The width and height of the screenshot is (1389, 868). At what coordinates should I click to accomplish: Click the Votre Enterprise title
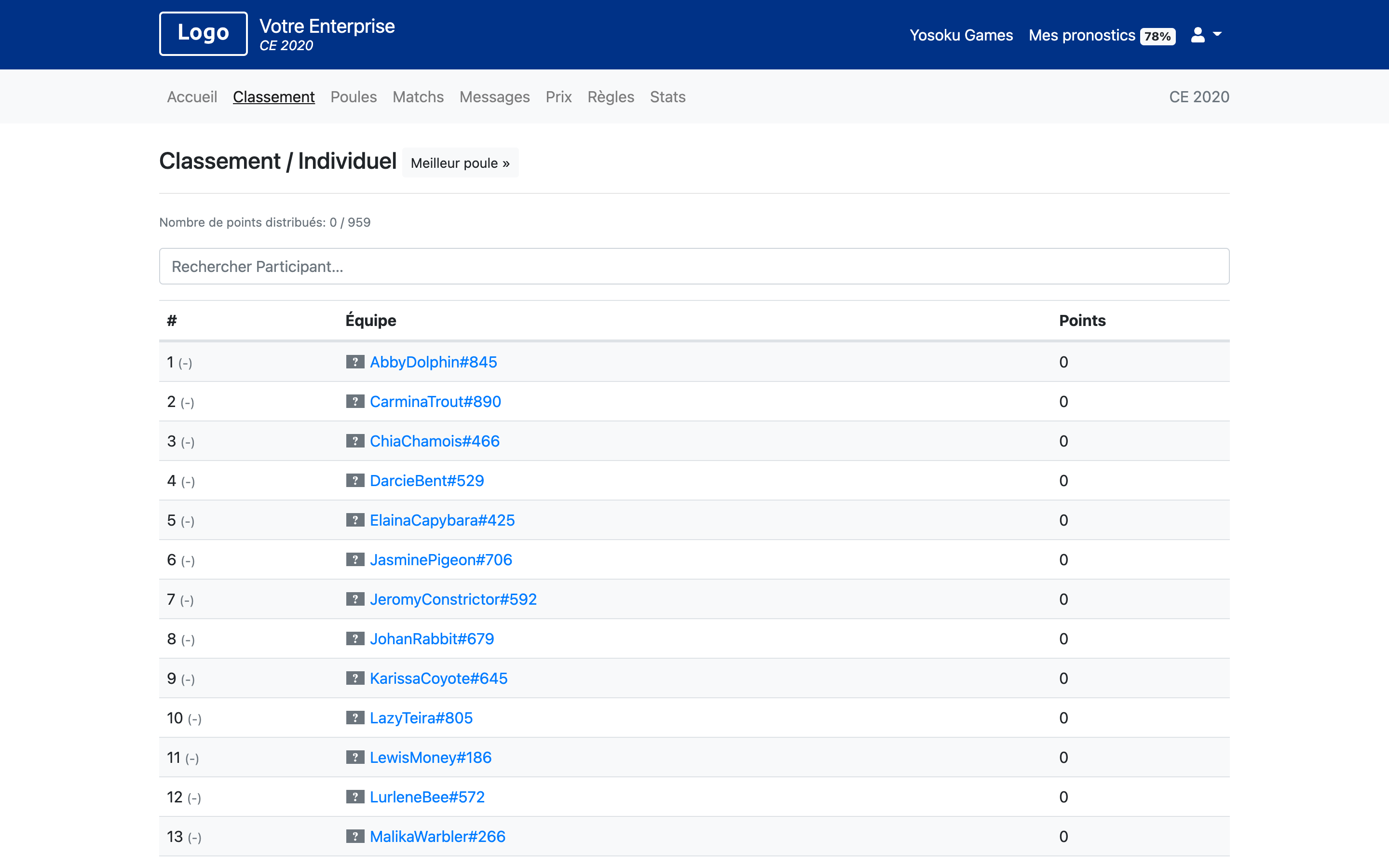[x=327, y=27]
